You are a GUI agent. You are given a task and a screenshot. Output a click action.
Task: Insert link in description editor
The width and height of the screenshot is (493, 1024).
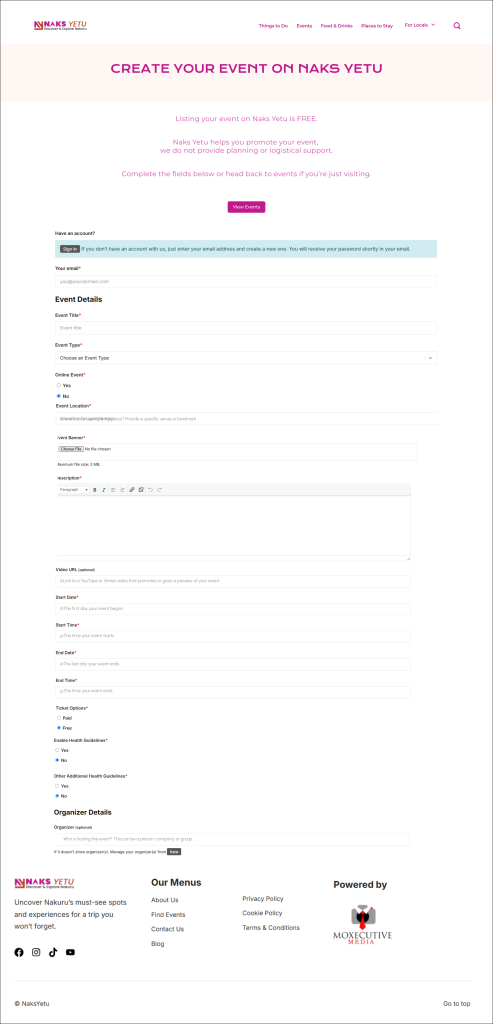[x=131, y=490]
